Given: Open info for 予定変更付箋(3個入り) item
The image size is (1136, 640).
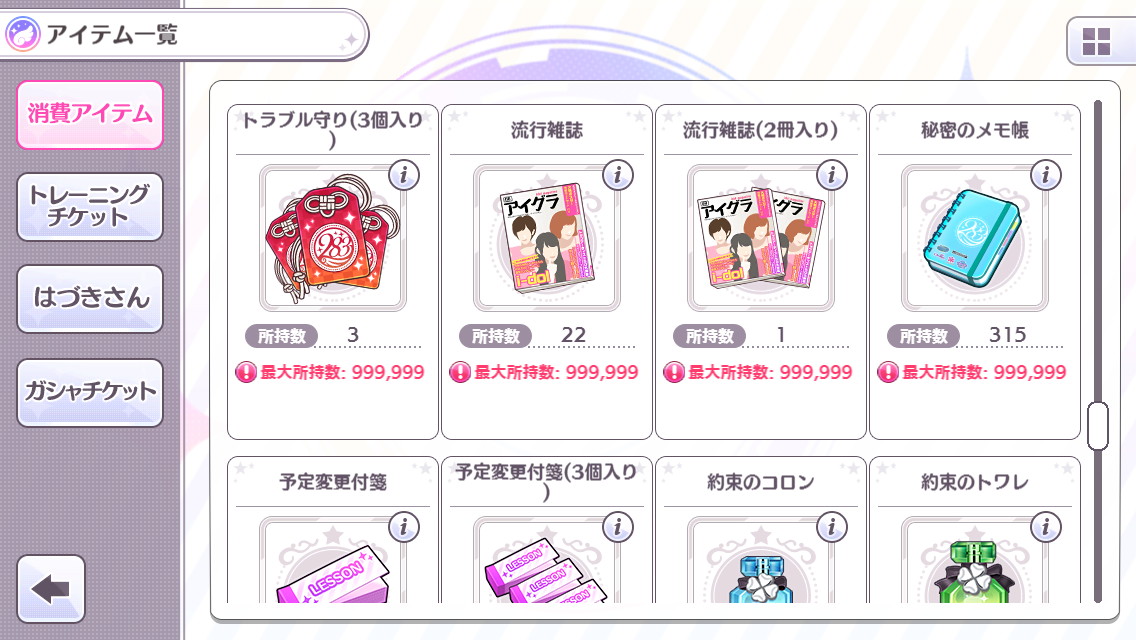Looking at the screenshot, I should click(617, 528).
